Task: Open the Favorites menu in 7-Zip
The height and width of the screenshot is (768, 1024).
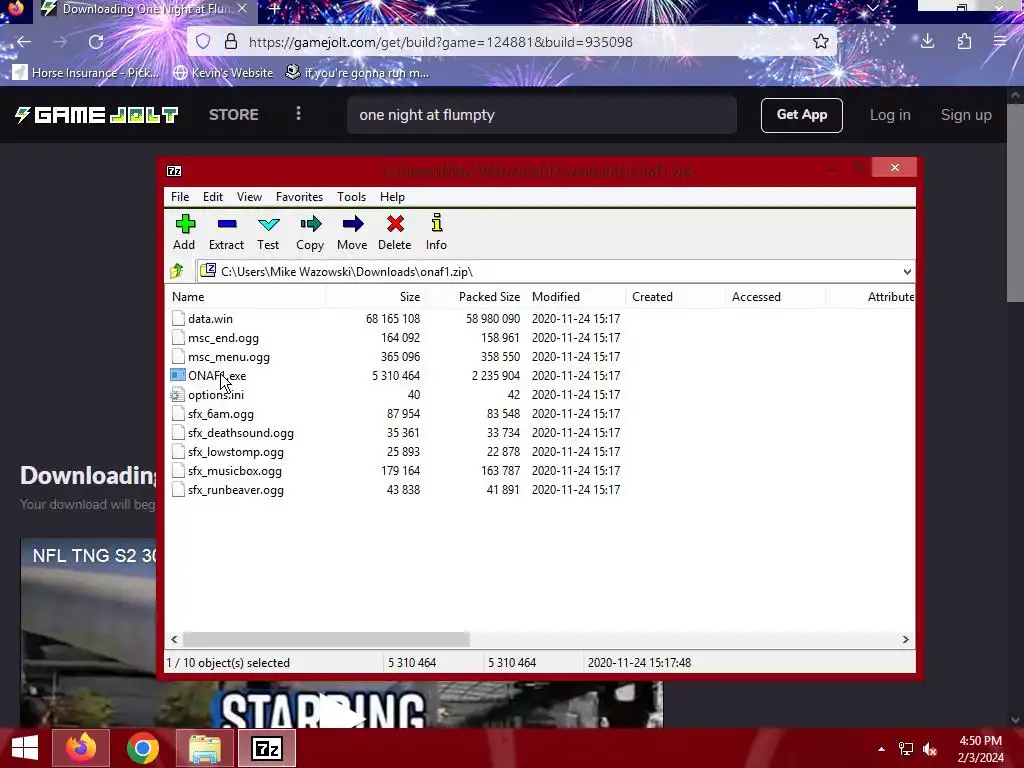Action: (299, 197)
